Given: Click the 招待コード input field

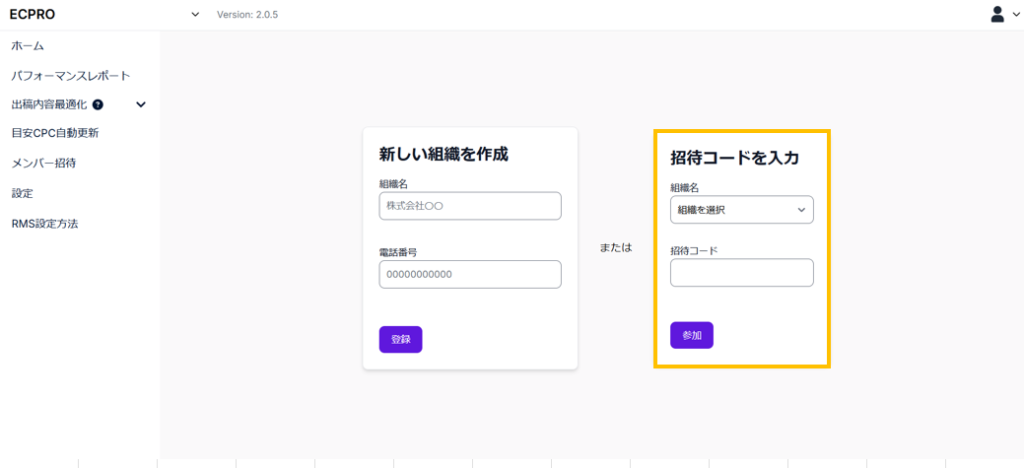Looking at the screenshot, I should 741,273.
